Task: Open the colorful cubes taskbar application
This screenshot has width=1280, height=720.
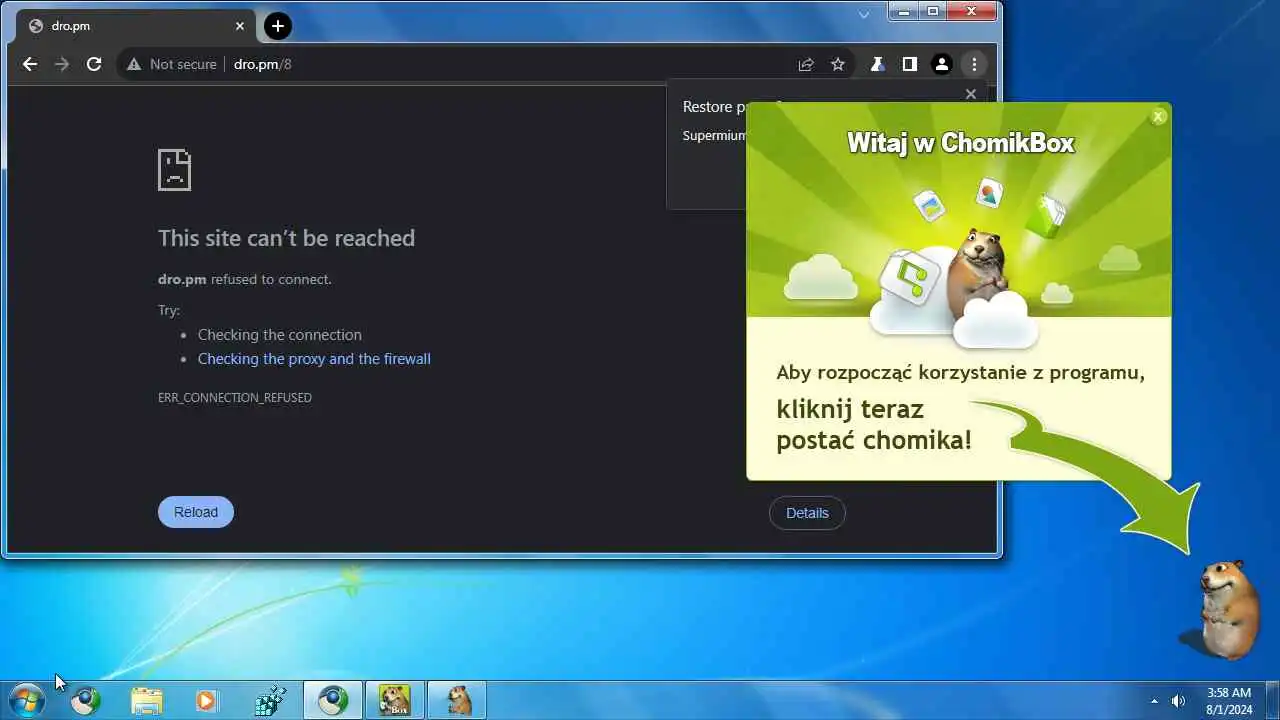Action: pos(270,701)
